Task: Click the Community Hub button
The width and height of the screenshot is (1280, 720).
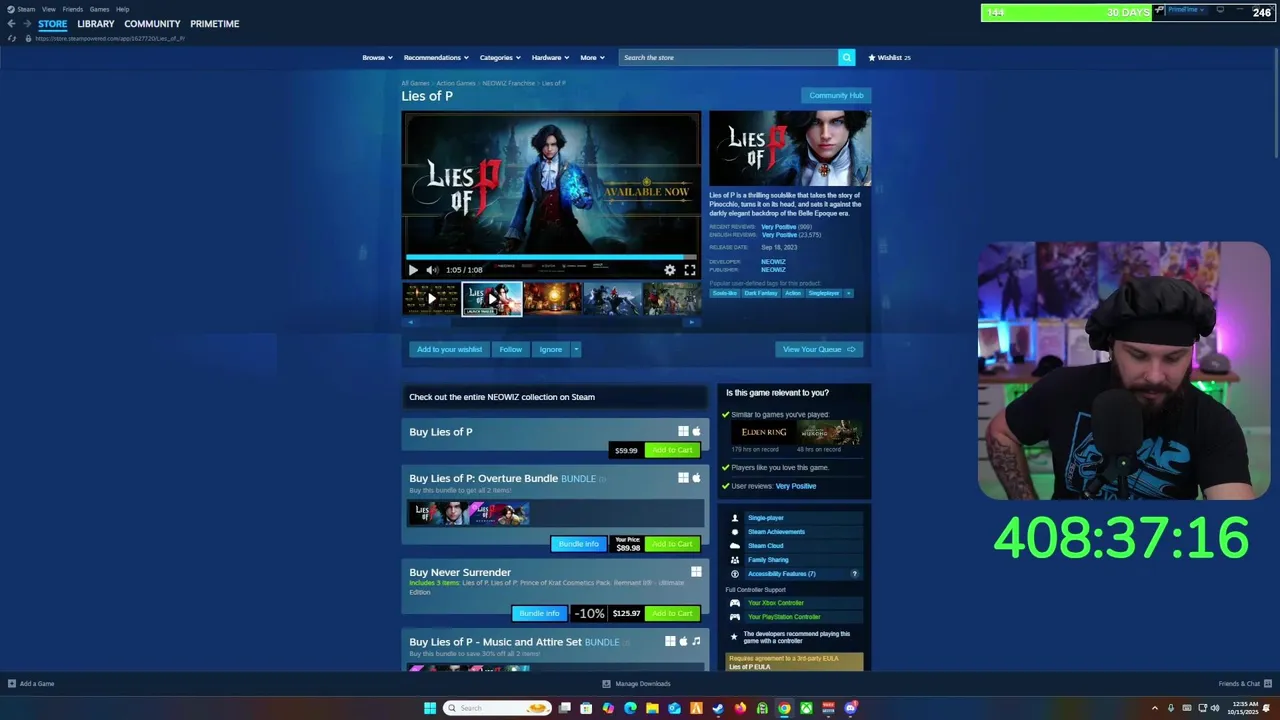Action: (836, 96)
